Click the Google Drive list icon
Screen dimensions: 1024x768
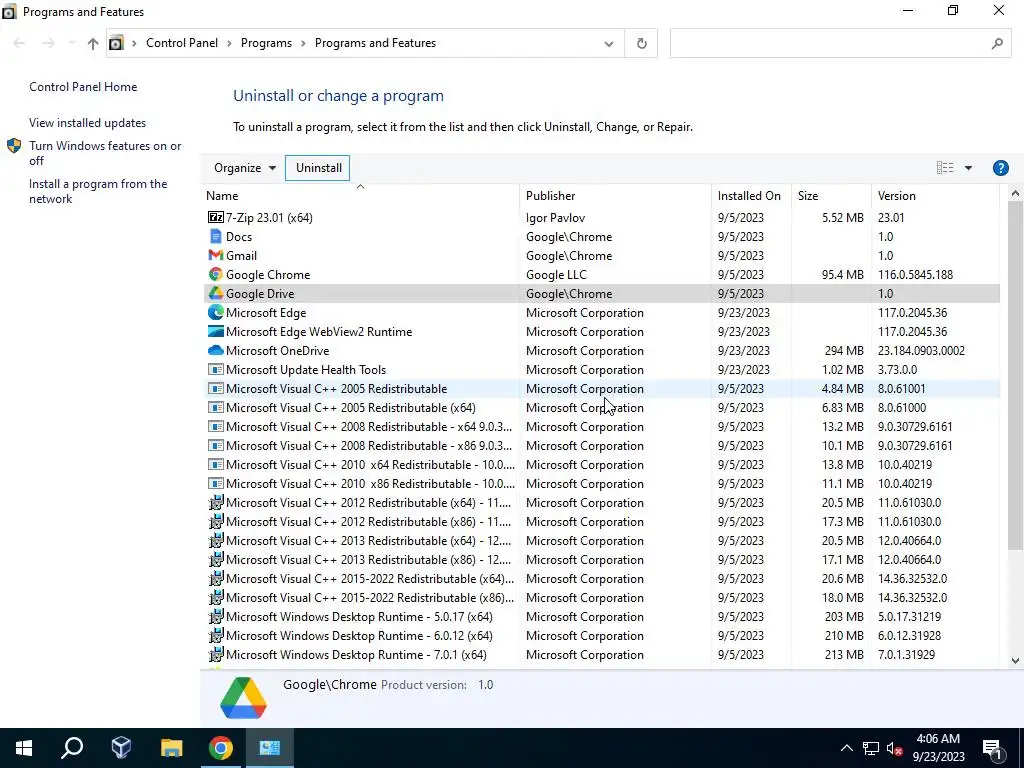216,293
